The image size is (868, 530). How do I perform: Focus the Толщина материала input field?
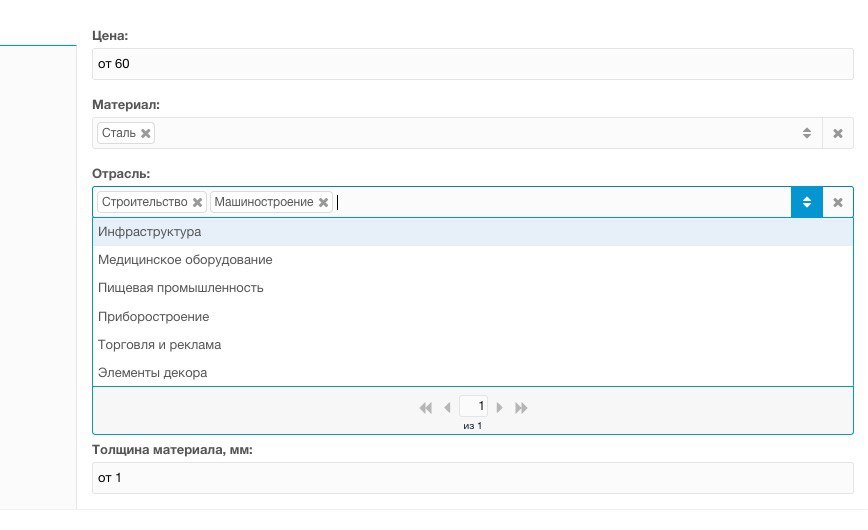tap(473, 478)
